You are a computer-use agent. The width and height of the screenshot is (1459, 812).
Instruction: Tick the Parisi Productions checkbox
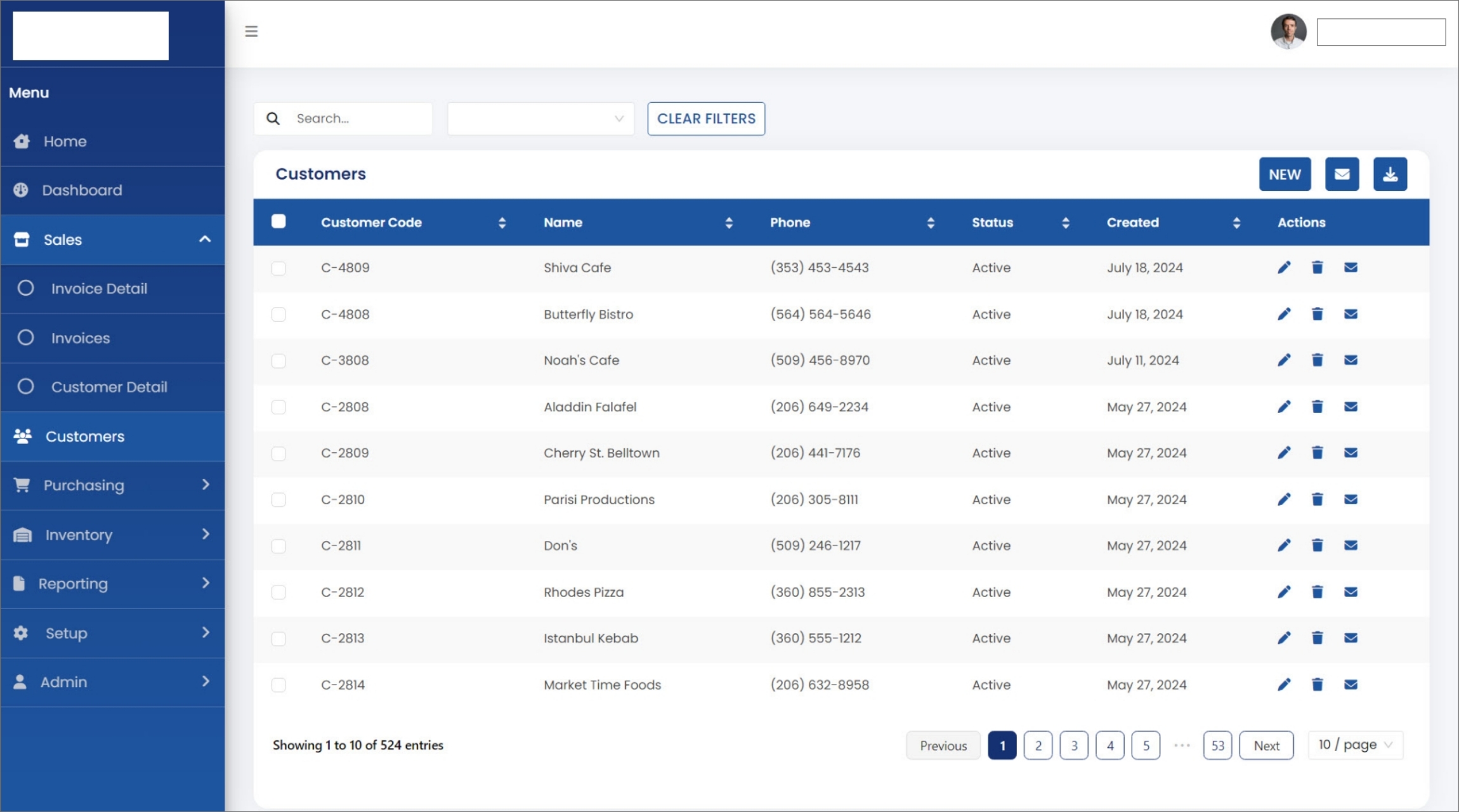pyautogui.click(x=278, y=500)
